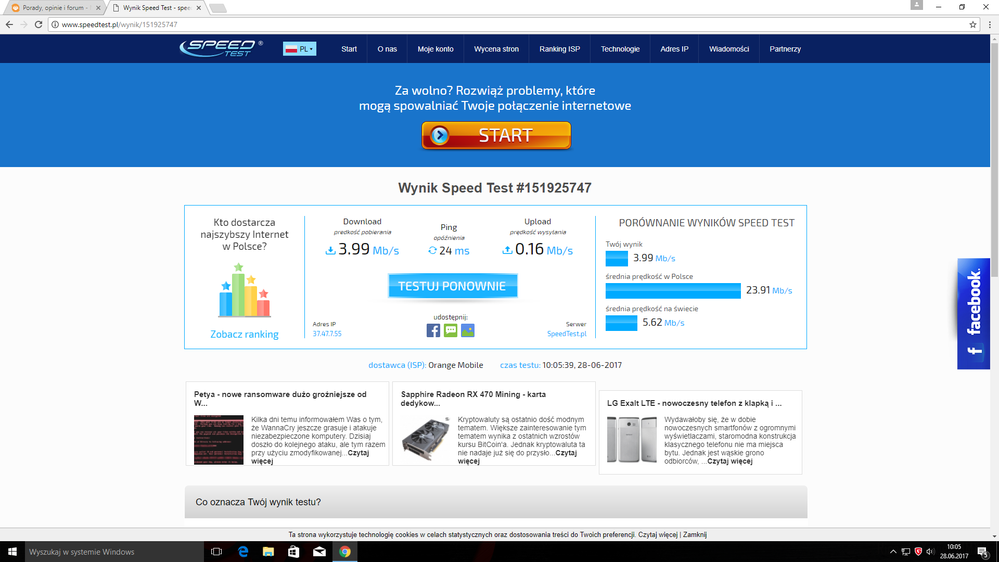Open the facebook side tab
The width and height of the screenshot is (999, 562).
click(974, 313)
